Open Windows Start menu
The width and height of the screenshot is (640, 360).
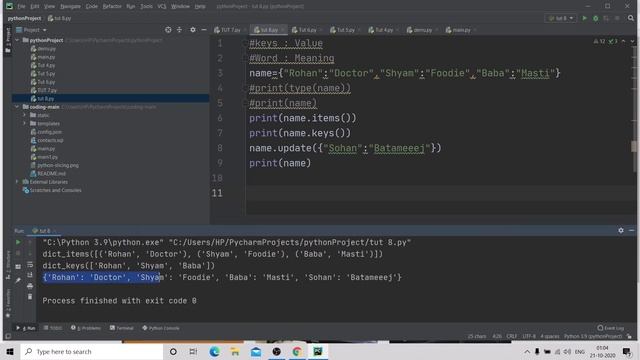10,351
